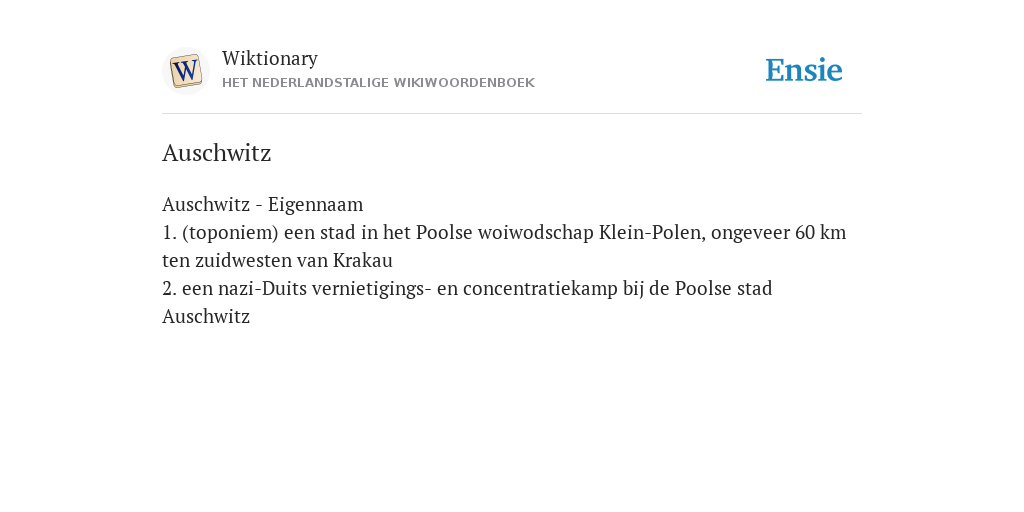
Task: Click Poolse stad in the second definition
Action: pyautogui.click(x=724, y=289)
